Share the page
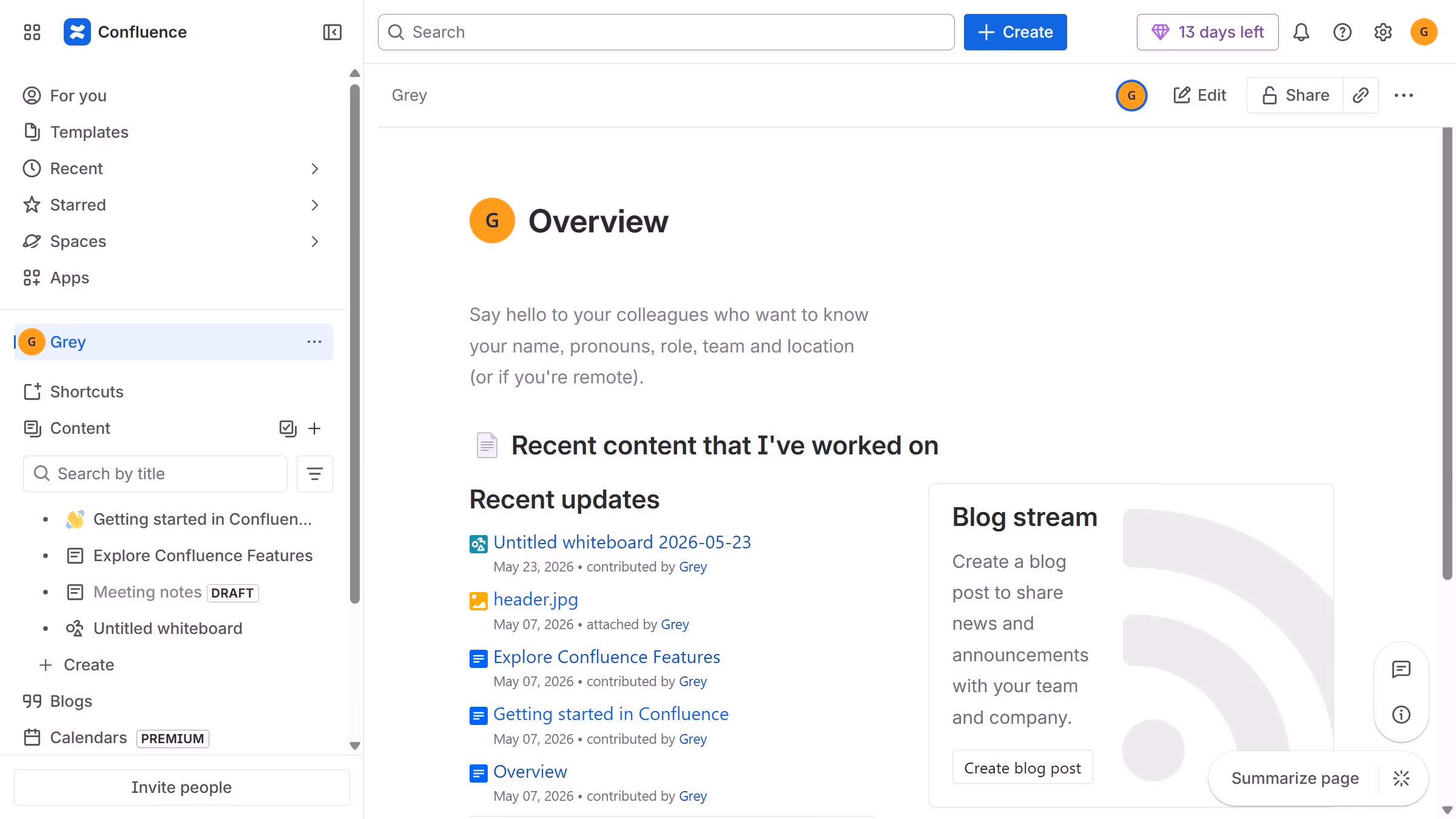Viewport: 1456px width, 819px height. coord(1295,95)
